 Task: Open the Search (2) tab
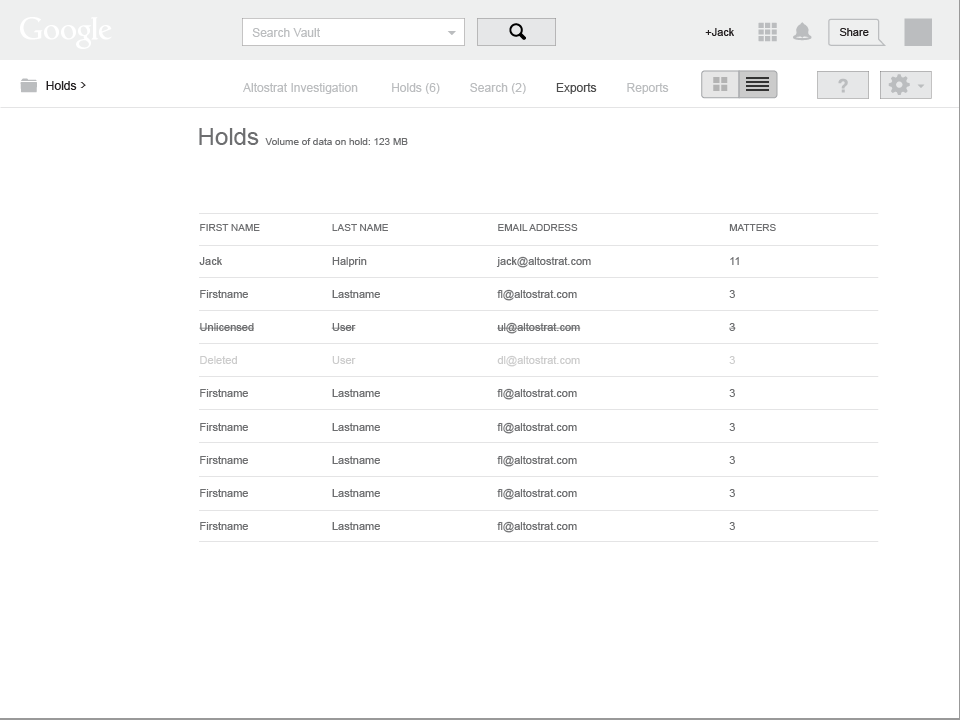click(x=498, y=88)
